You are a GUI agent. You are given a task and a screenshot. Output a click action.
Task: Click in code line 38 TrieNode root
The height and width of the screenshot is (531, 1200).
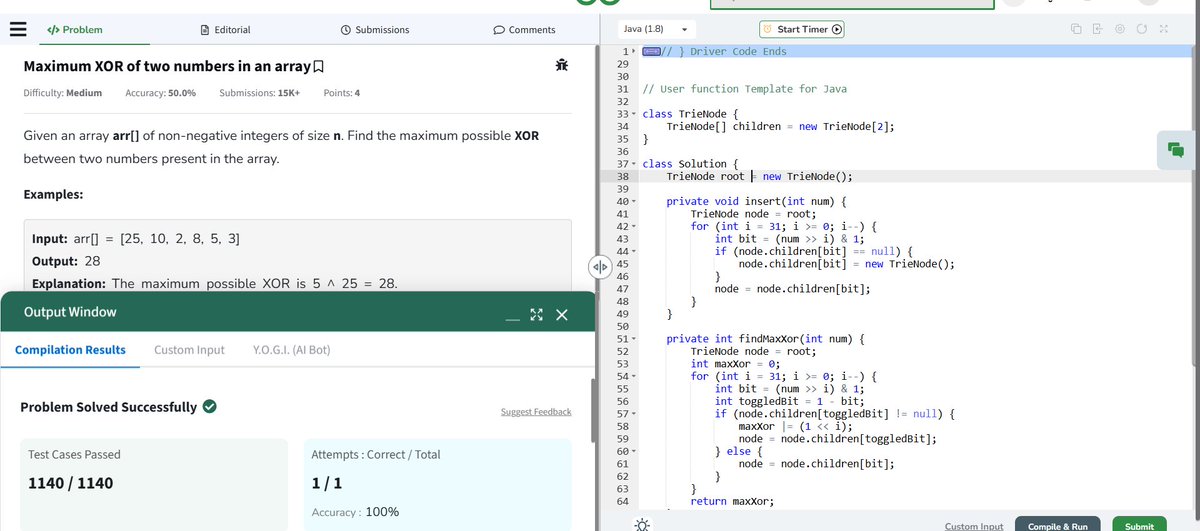pos(759,177)
